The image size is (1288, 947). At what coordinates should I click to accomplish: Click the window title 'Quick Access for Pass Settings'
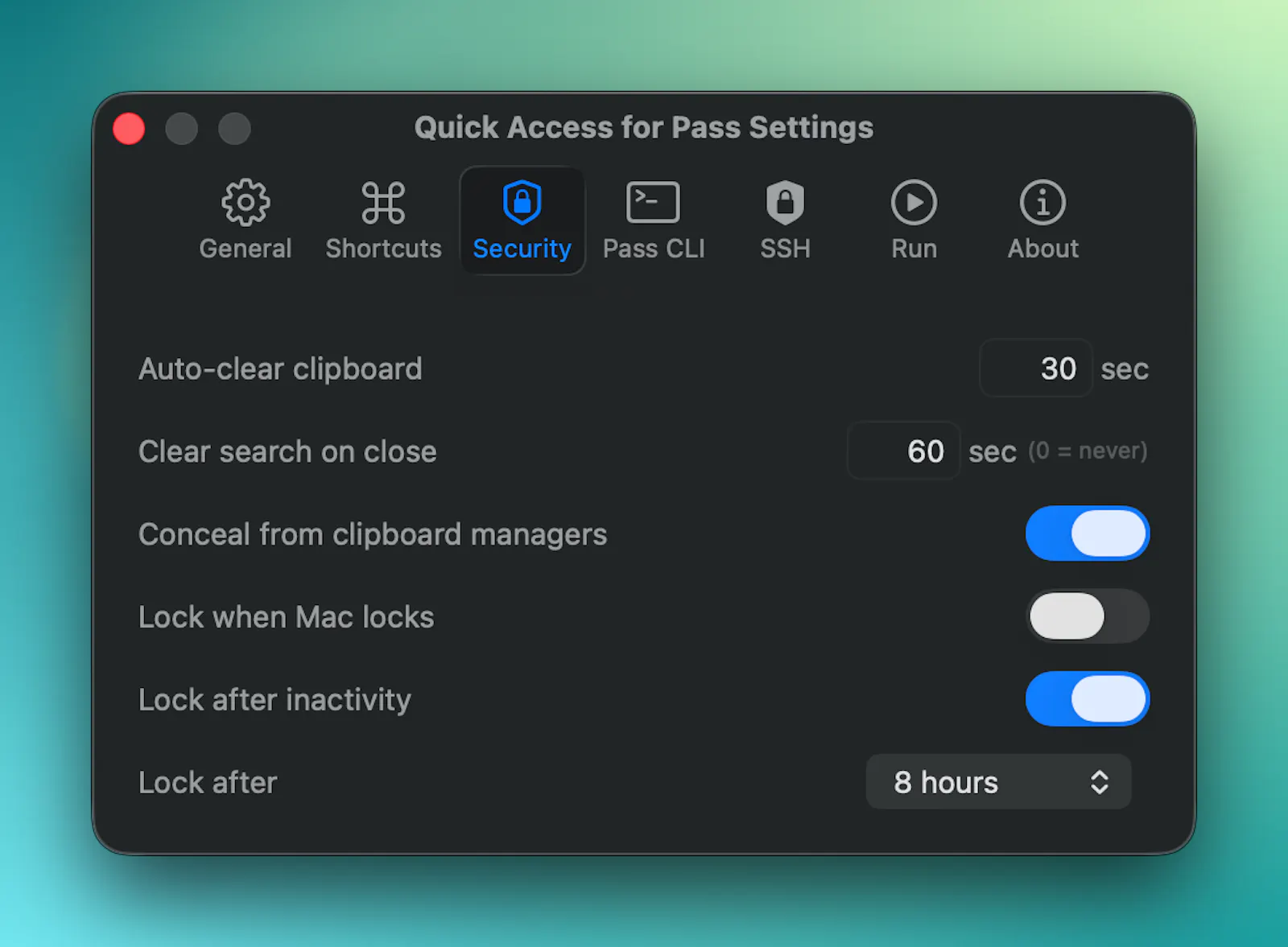[644, 128]
